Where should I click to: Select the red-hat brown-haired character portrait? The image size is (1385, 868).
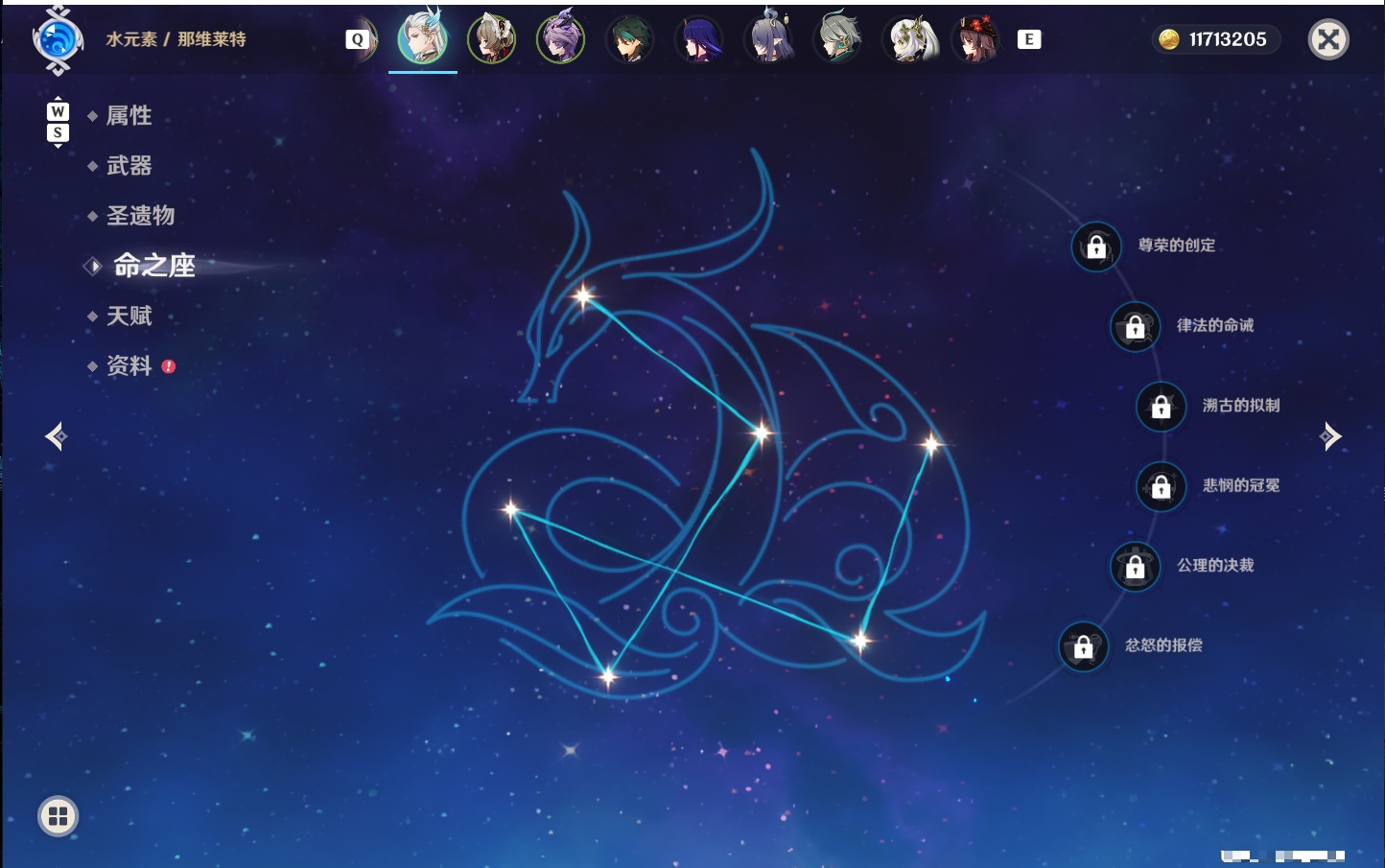click(x=975, y=39)
